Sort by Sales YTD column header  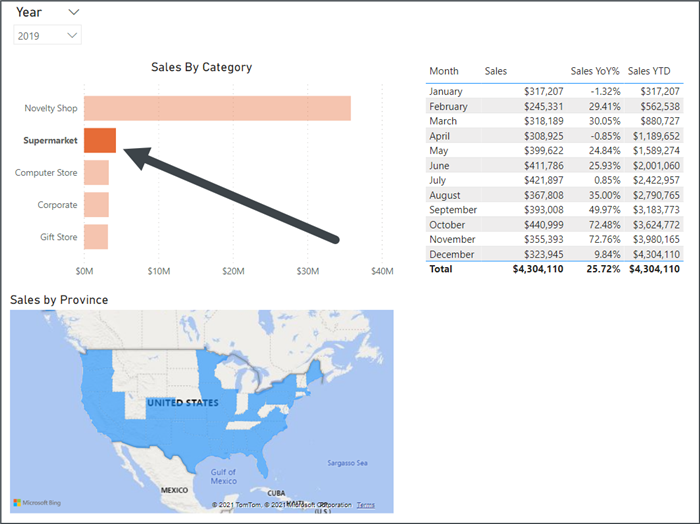tap(654, 71)
